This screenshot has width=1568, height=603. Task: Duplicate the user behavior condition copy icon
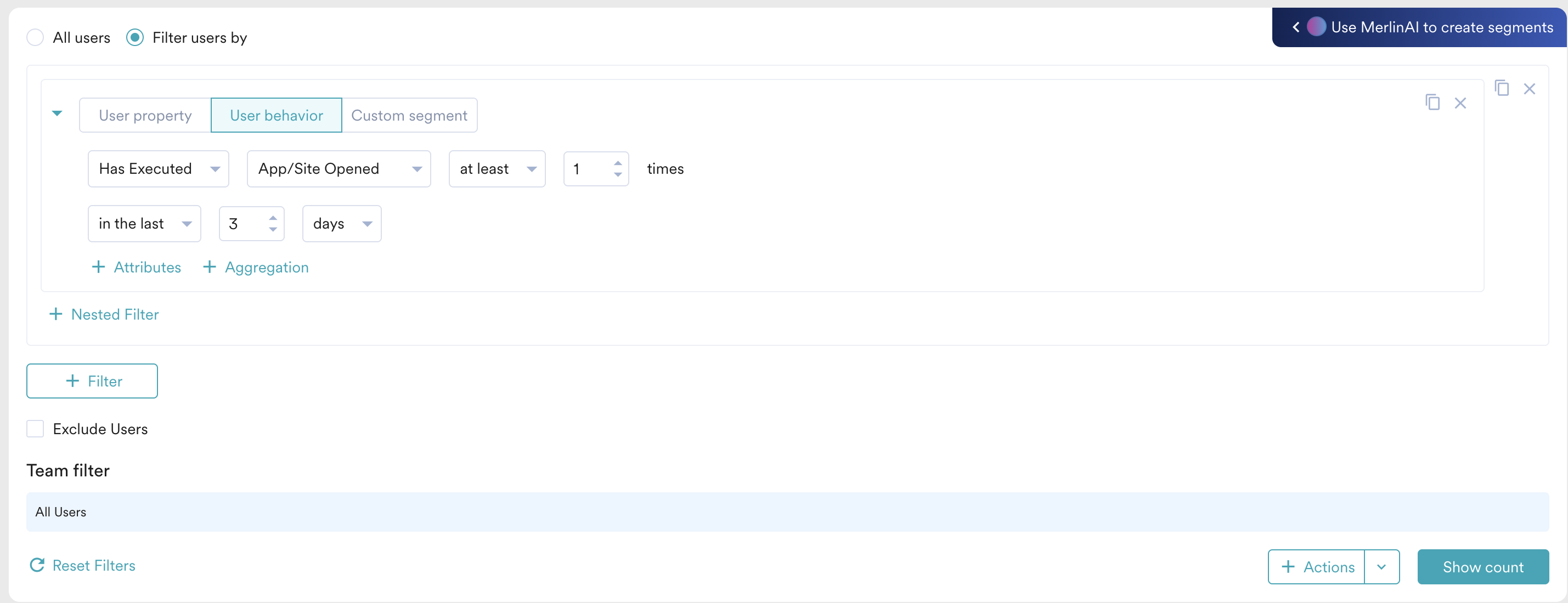coord(1432,102)
